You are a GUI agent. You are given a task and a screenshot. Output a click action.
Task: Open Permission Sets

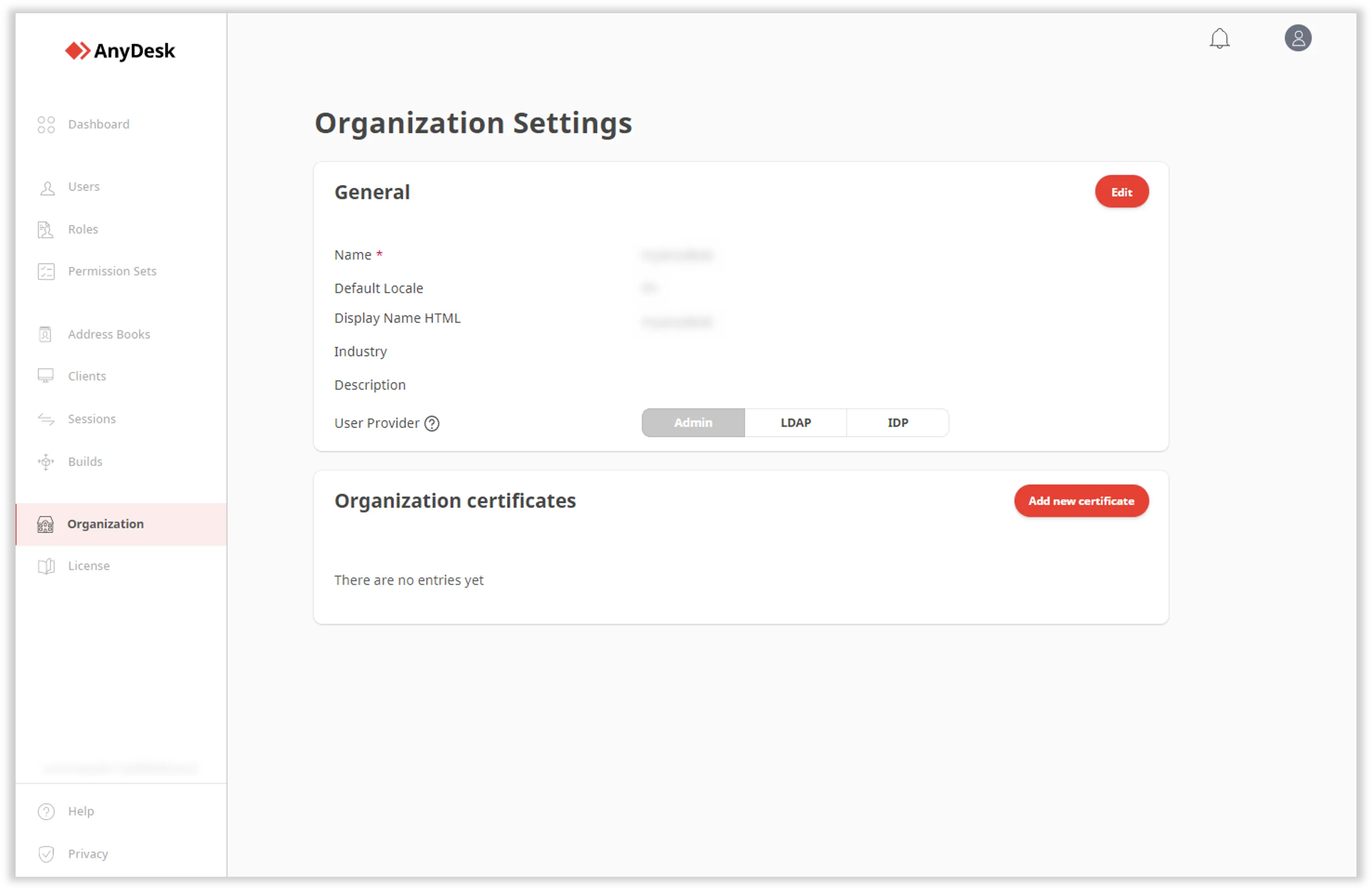tap(112, 271)
